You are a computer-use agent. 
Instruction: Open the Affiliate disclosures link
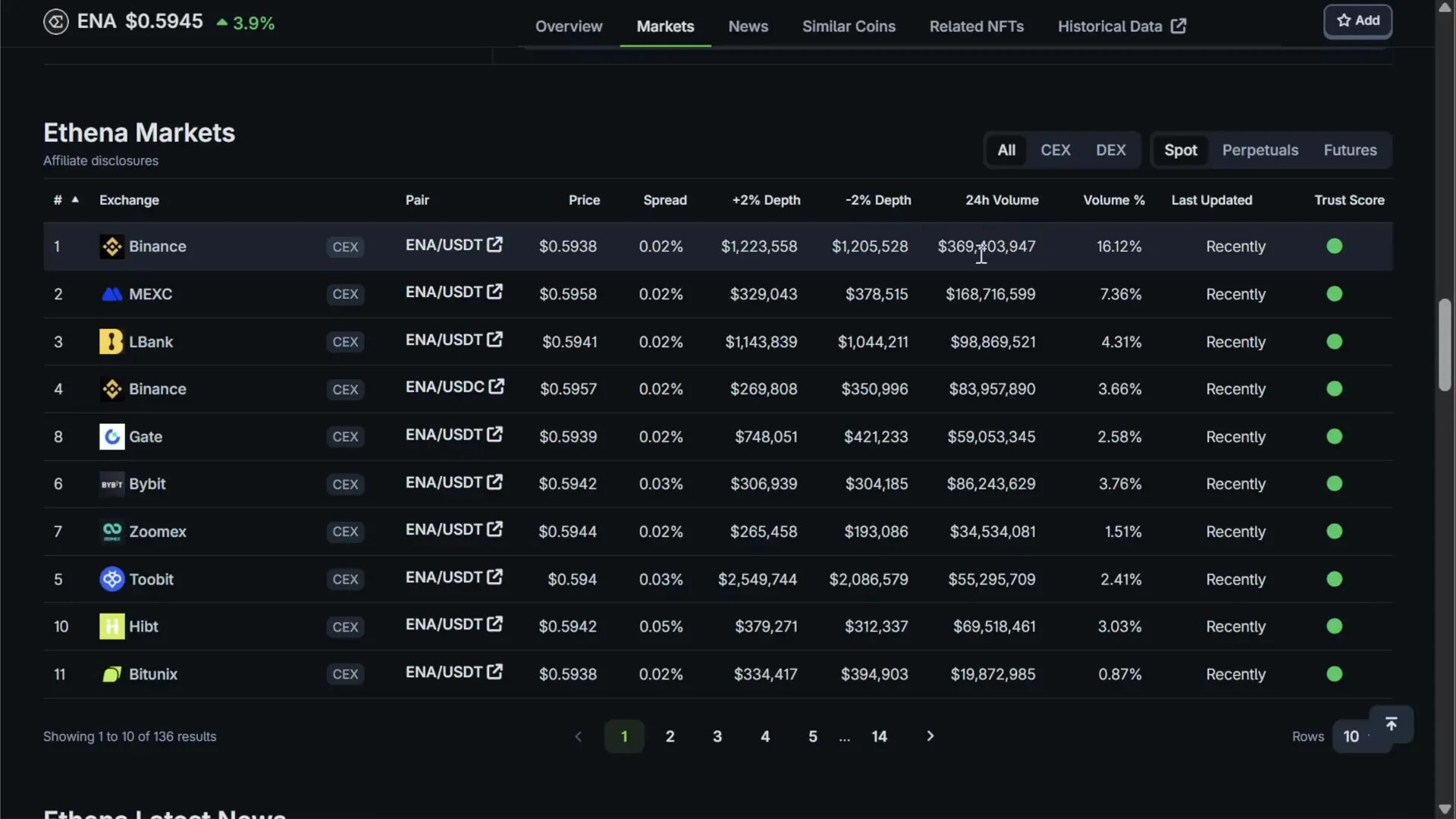click(101, 160)
